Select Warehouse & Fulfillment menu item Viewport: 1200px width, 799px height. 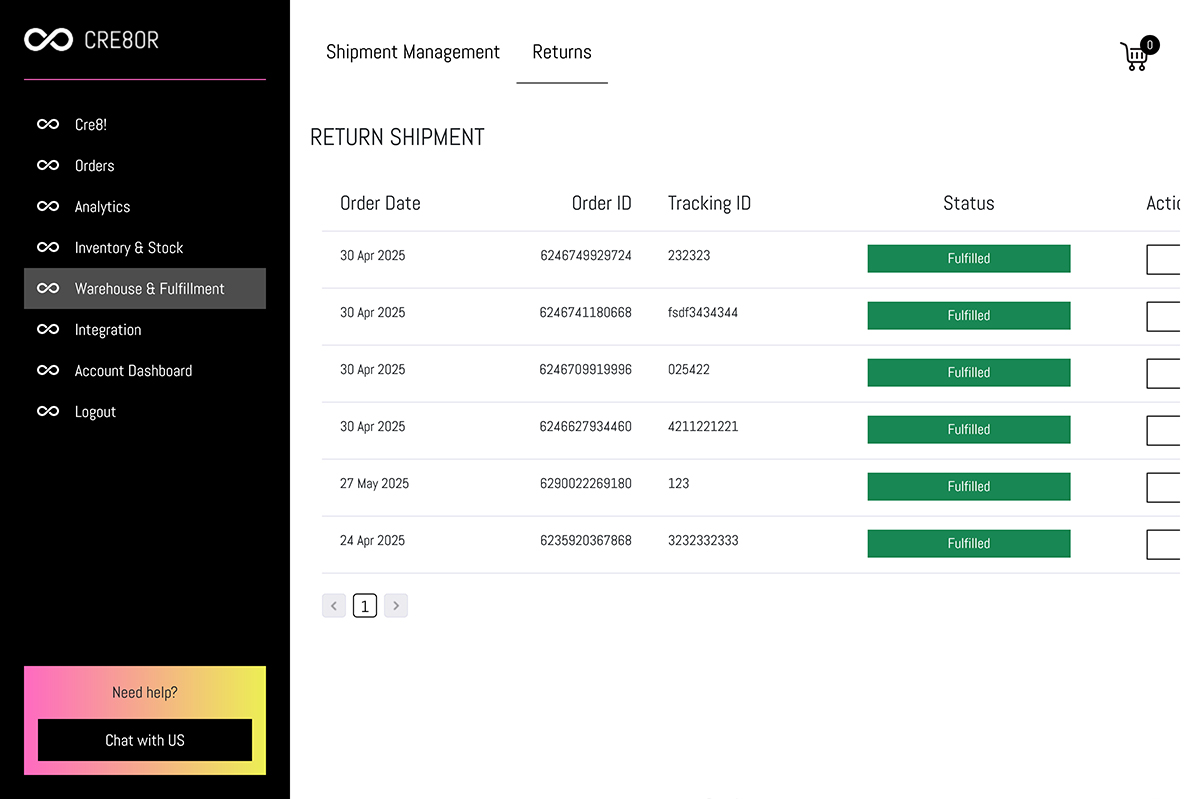(x=145, y=289)
